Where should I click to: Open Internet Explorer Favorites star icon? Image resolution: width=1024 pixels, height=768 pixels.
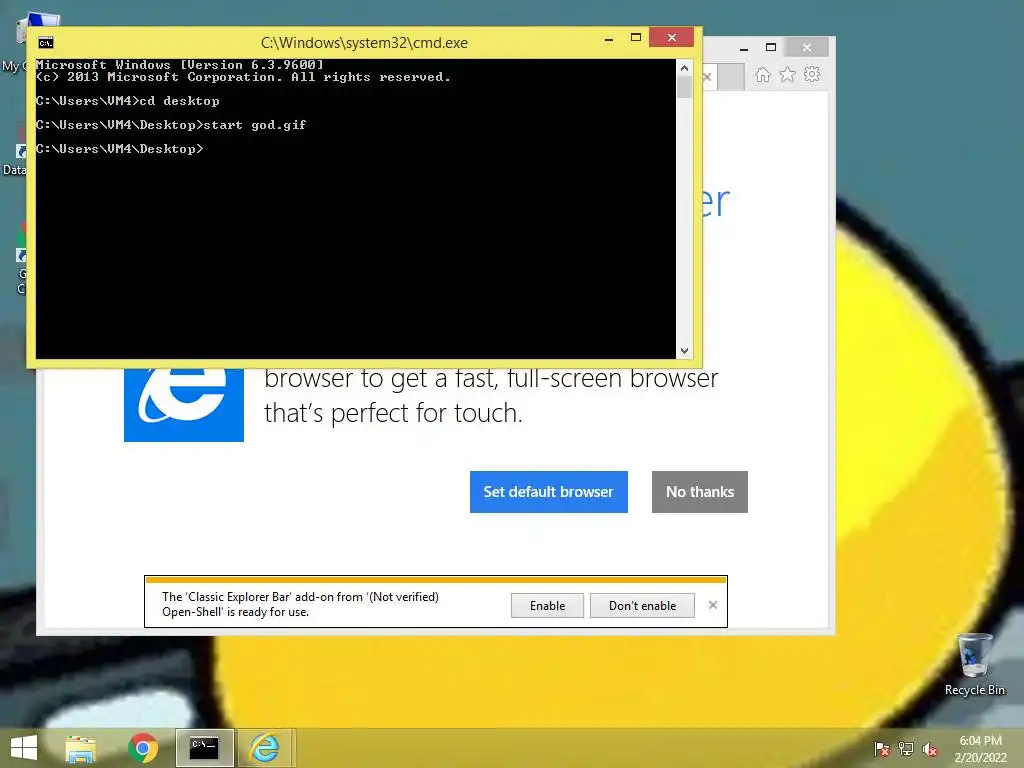click(x=788, y=74)
